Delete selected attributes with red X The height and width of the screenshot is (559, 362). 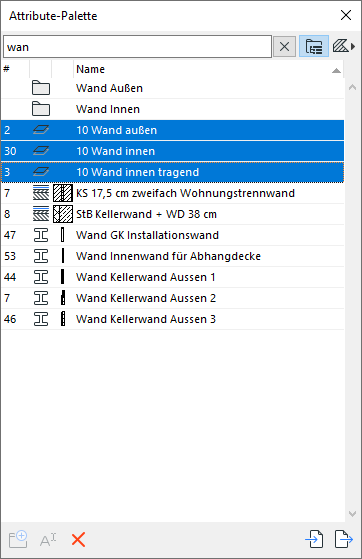(78, 540)
